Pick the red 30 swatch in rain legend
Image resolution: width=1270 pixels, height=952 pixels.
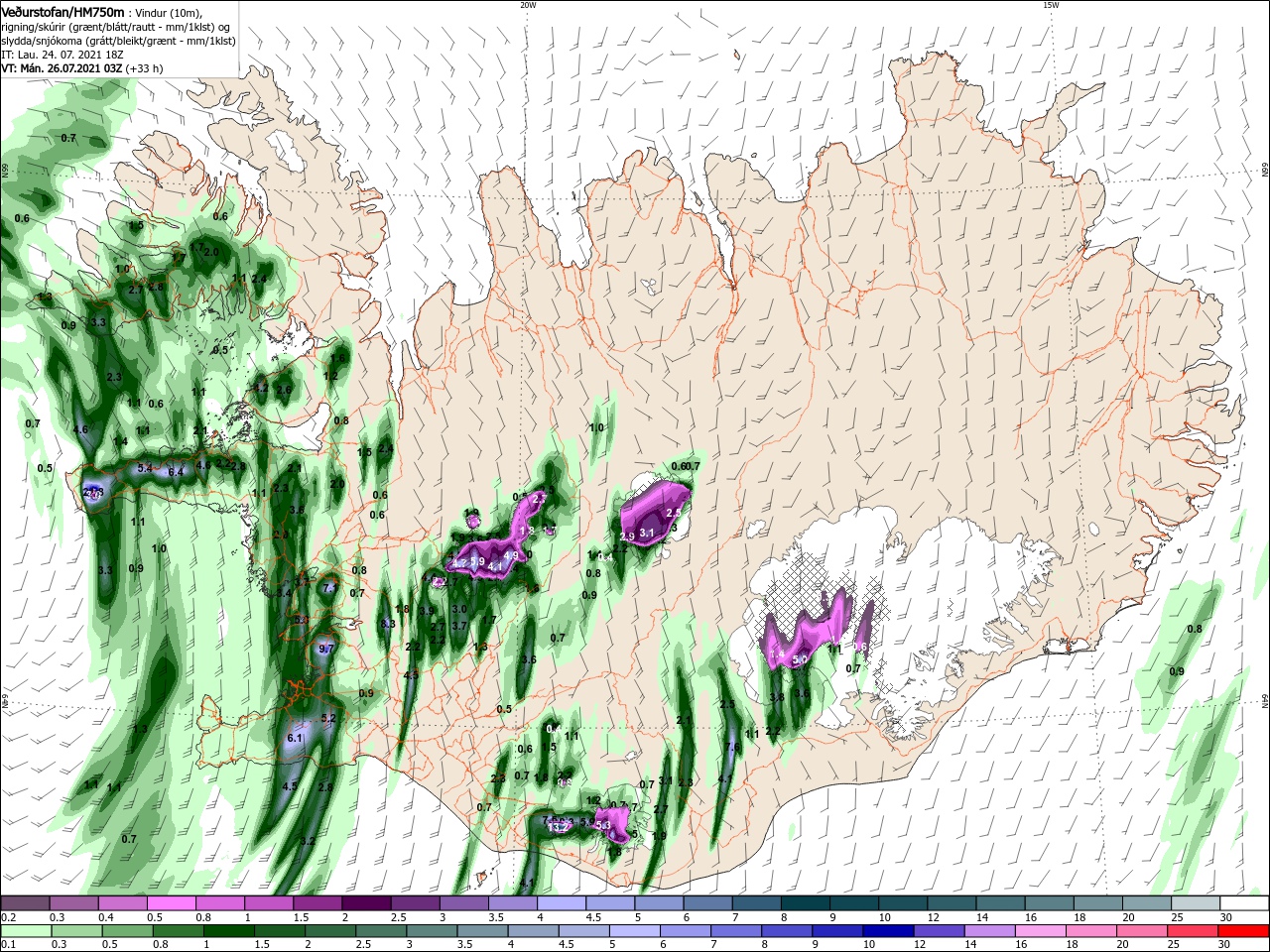[x=1242, y=931]
